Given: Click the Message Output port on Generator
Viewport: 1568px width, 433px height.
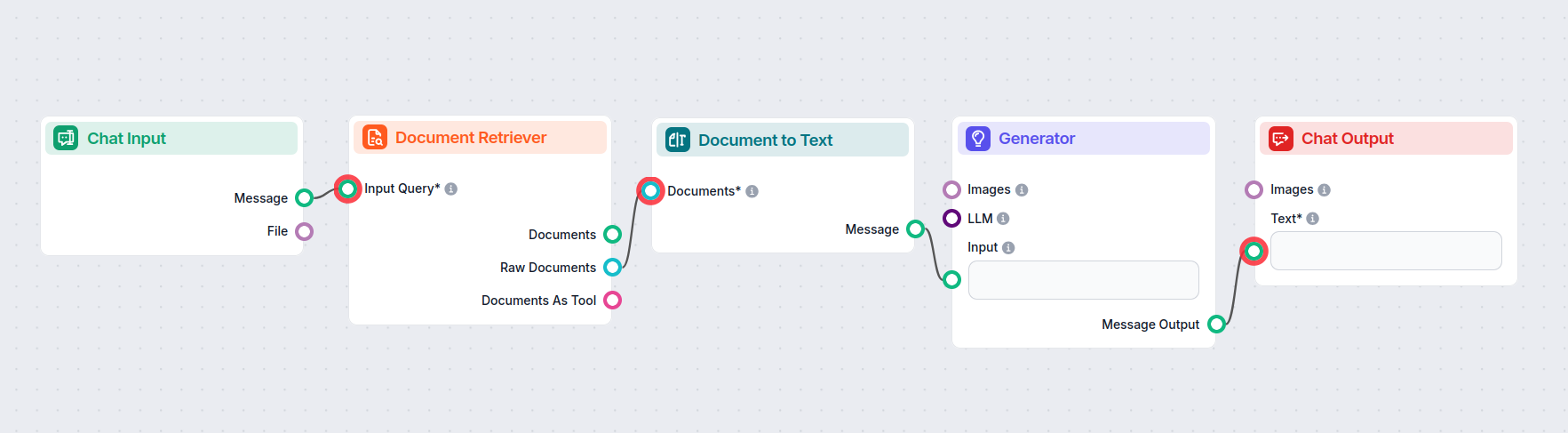Looking at the screenshot, I should click(1217, 325).
